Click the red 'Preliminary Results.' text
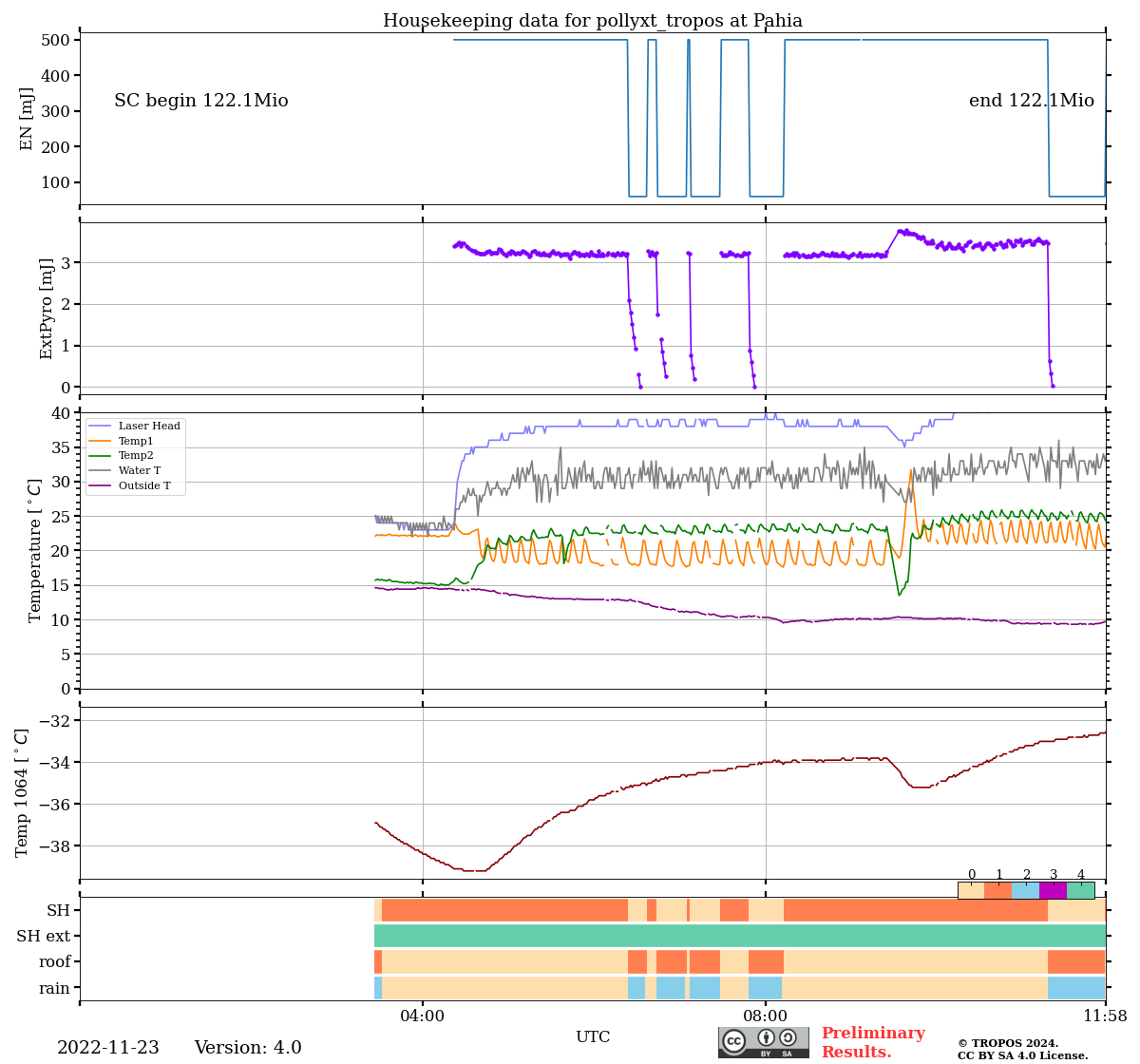The height and width of the screenshot is (1064, 1140). pos(873,1042)
